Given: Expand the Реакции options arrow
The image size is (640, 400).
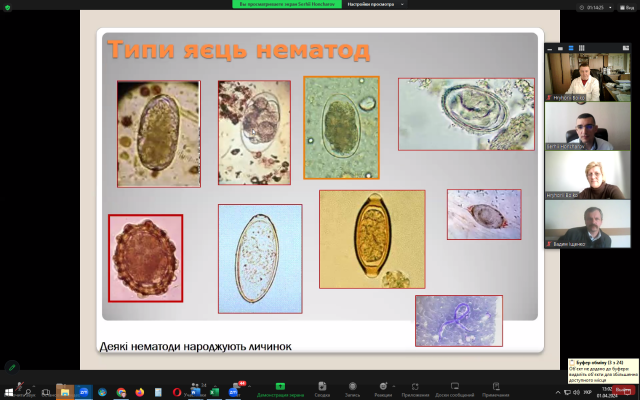Looking at the screenshot, I should (394, 386).
